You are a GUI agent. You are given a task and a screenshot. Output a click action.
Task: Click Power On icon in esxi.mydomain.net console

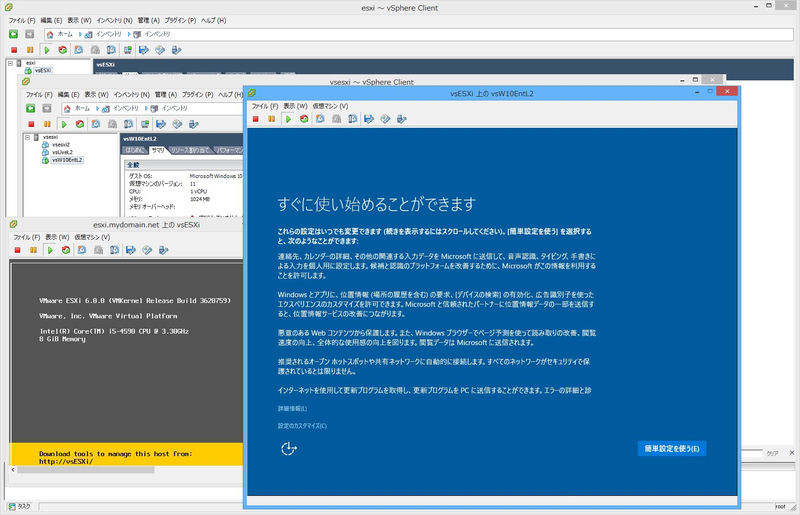(50, 250)
